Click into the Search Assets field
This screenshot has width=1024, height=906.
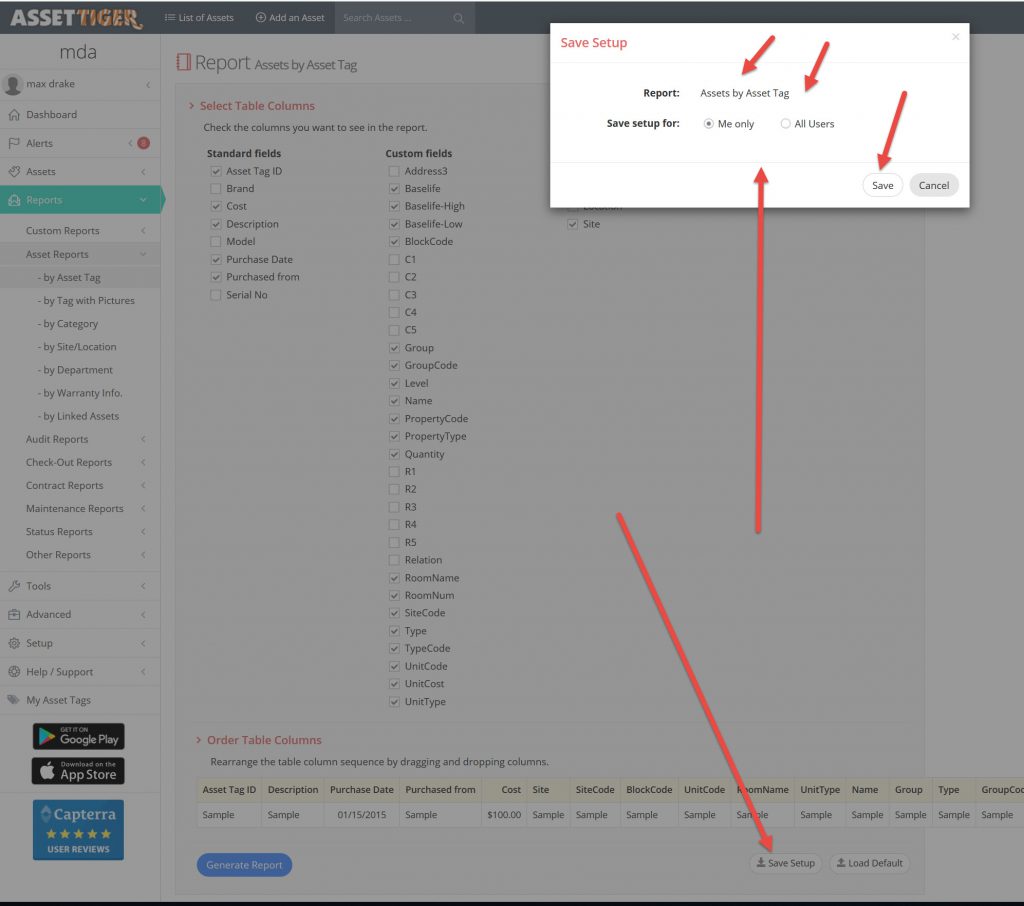click(x=393, y=18)
